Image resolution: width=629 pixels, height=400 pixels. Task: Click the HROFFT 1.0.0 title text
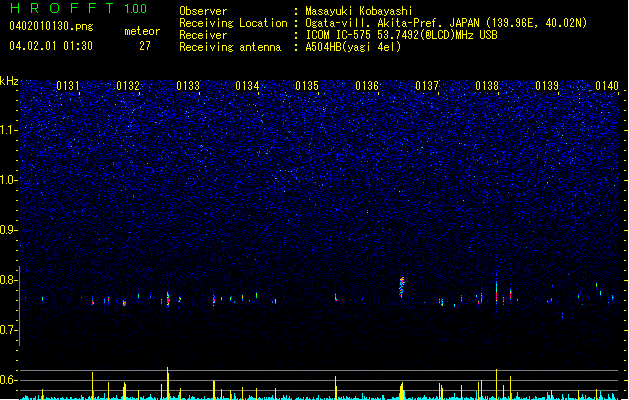79,8
